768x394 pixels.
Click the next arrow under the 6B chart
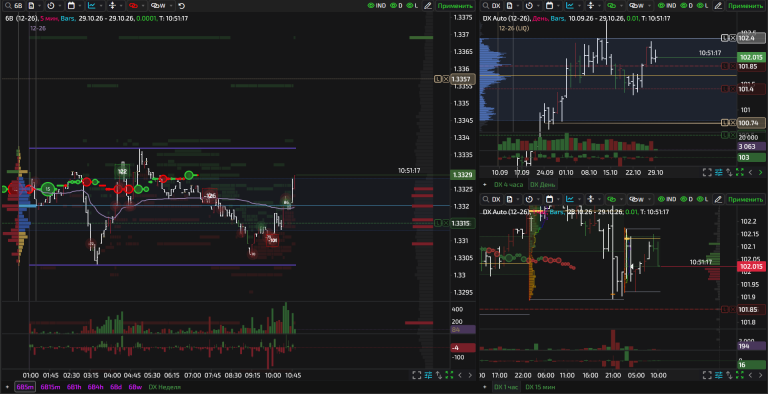pos(470,375)
